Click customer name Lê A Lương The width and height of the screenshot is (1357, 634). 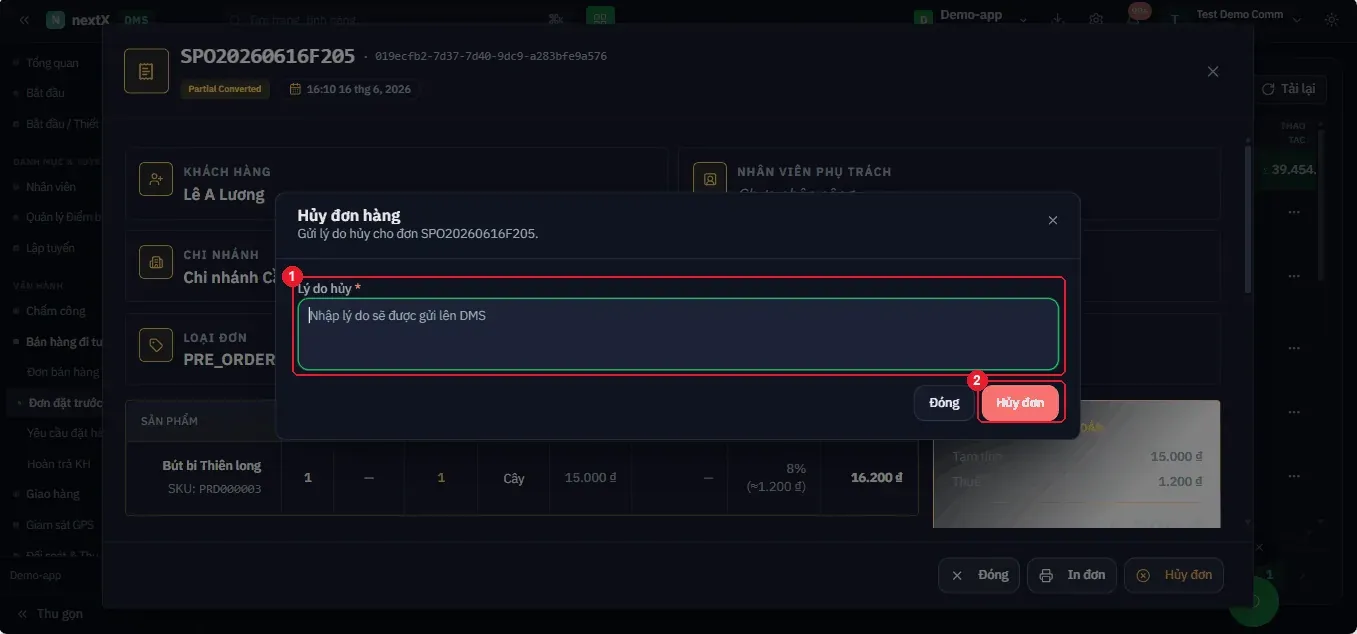[224, 195]
